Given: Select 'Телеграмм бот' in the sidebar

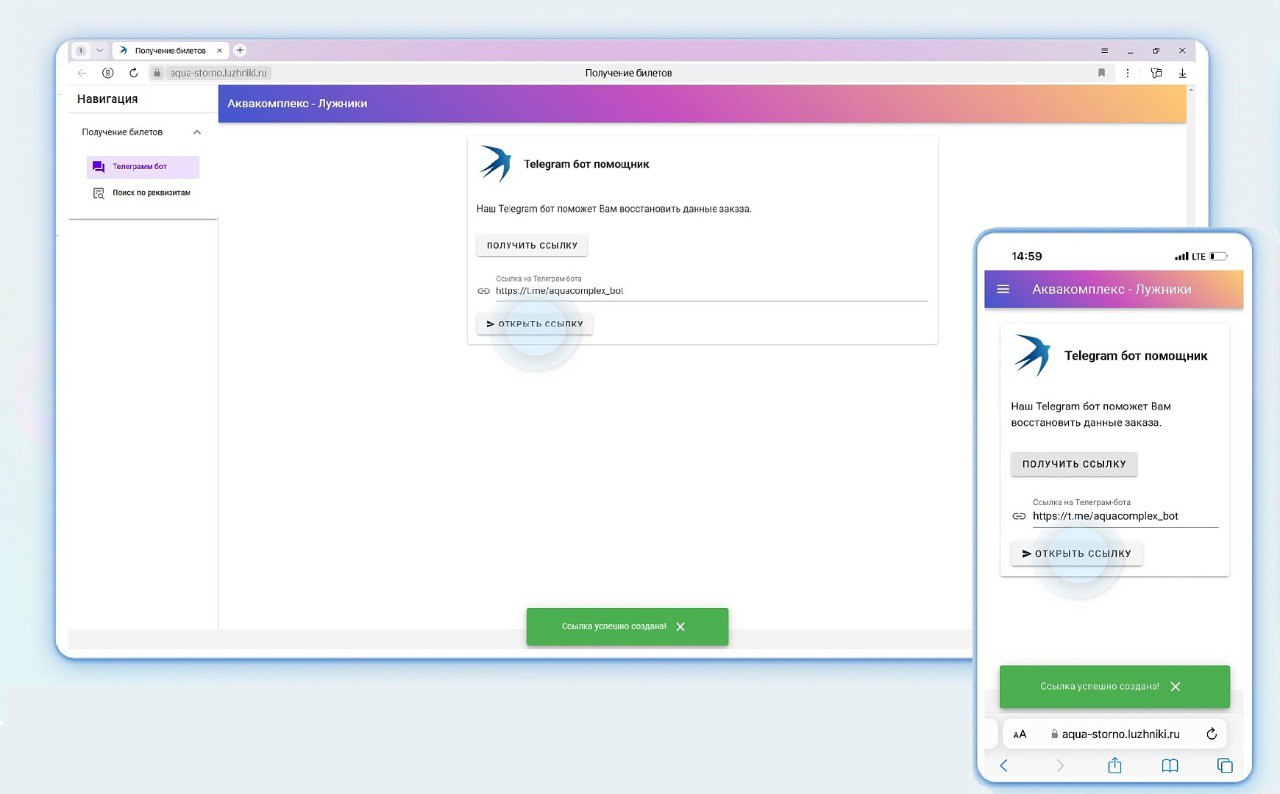Looking at the screenshot, I should point(143,167).
